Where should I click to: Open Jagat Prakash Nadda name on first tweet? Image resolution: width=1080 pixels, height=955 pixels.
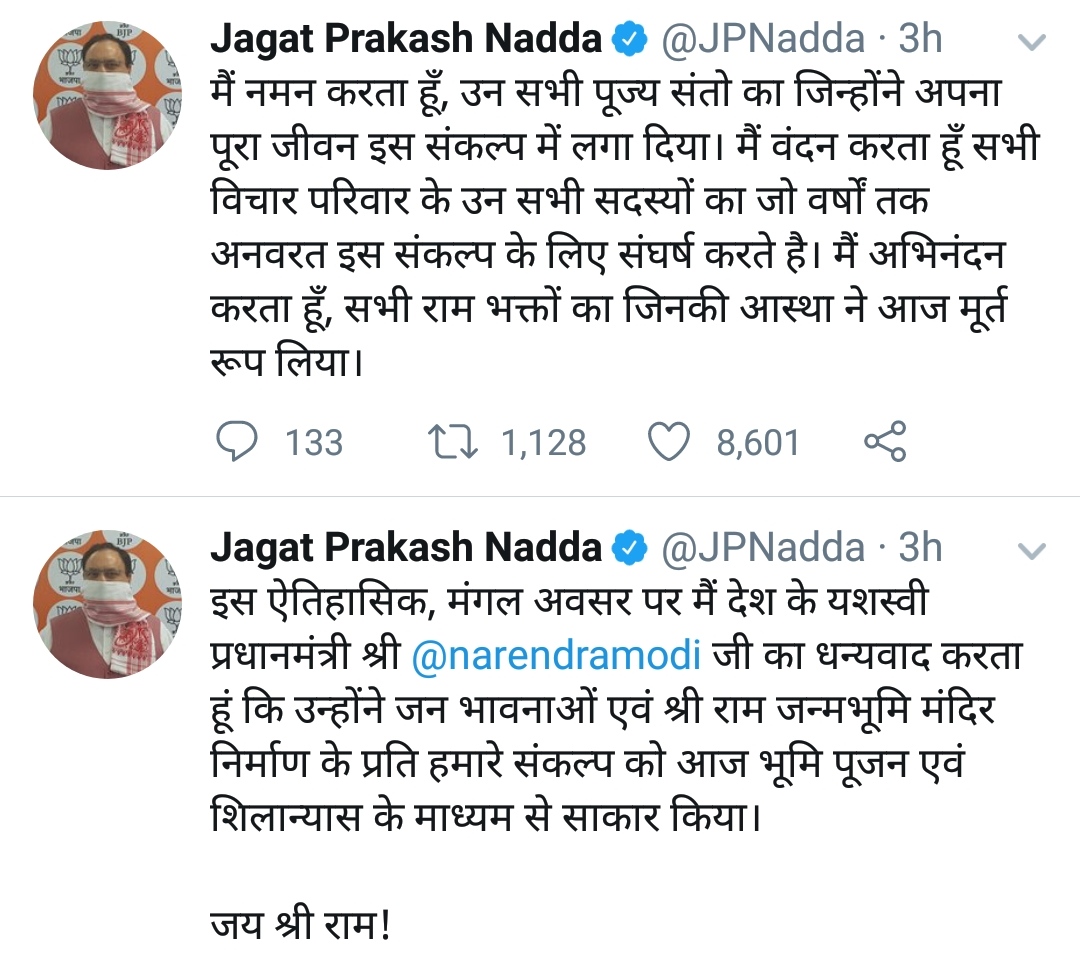coord(406,39)
